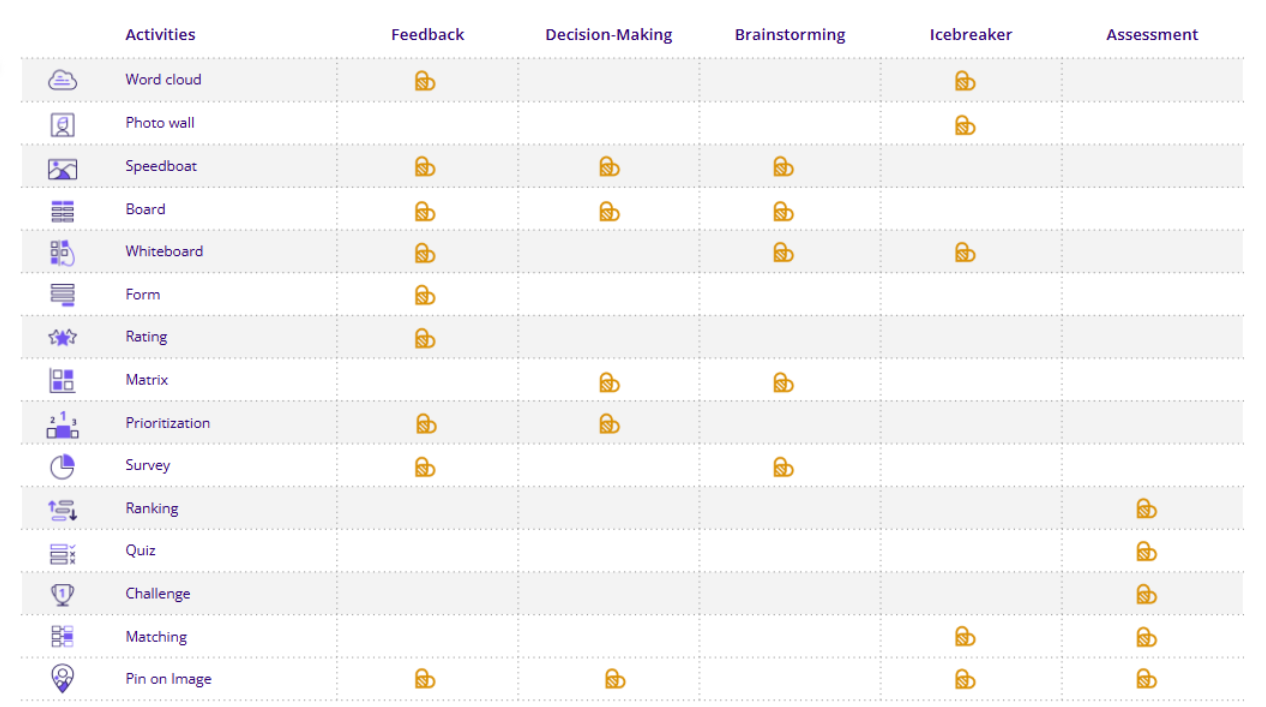
Task: Click the Icebreaker mark for Photo wall
Action: click(964, 125)
